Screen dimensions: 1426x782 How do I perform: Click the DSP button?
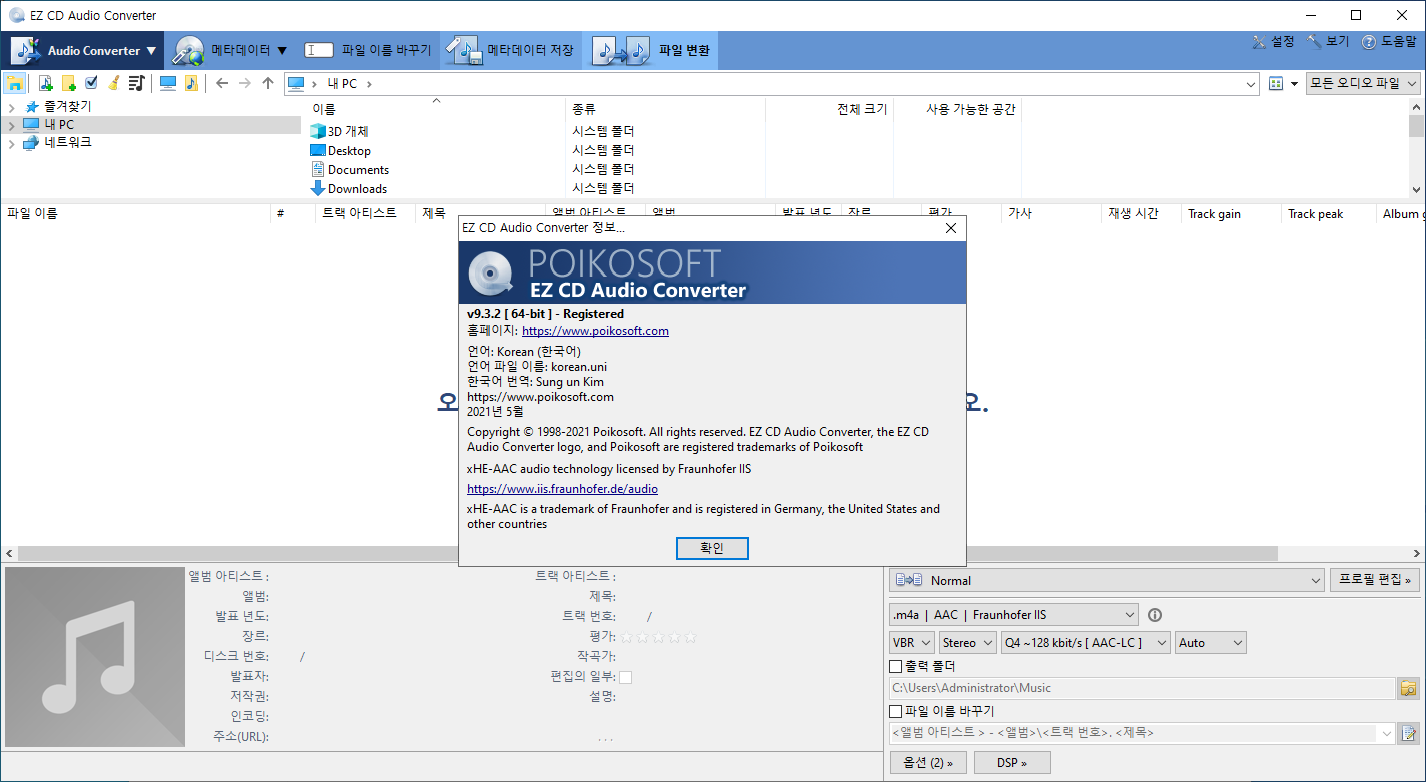coord(1011,763)
